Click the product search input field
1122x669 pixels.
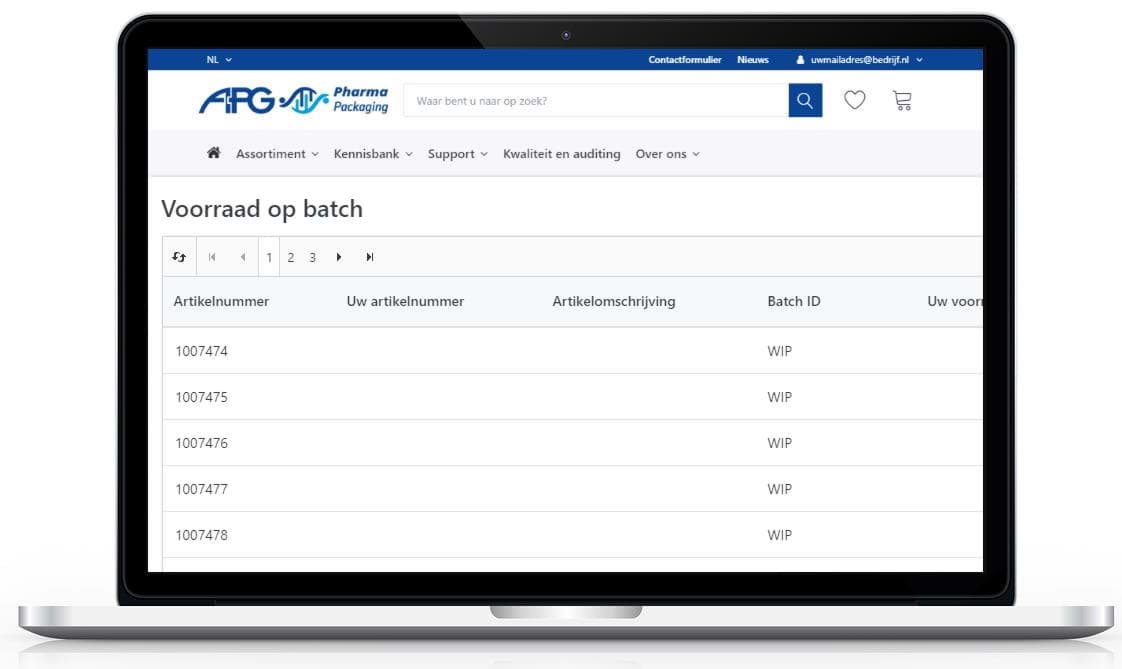(x=595, y=101)
